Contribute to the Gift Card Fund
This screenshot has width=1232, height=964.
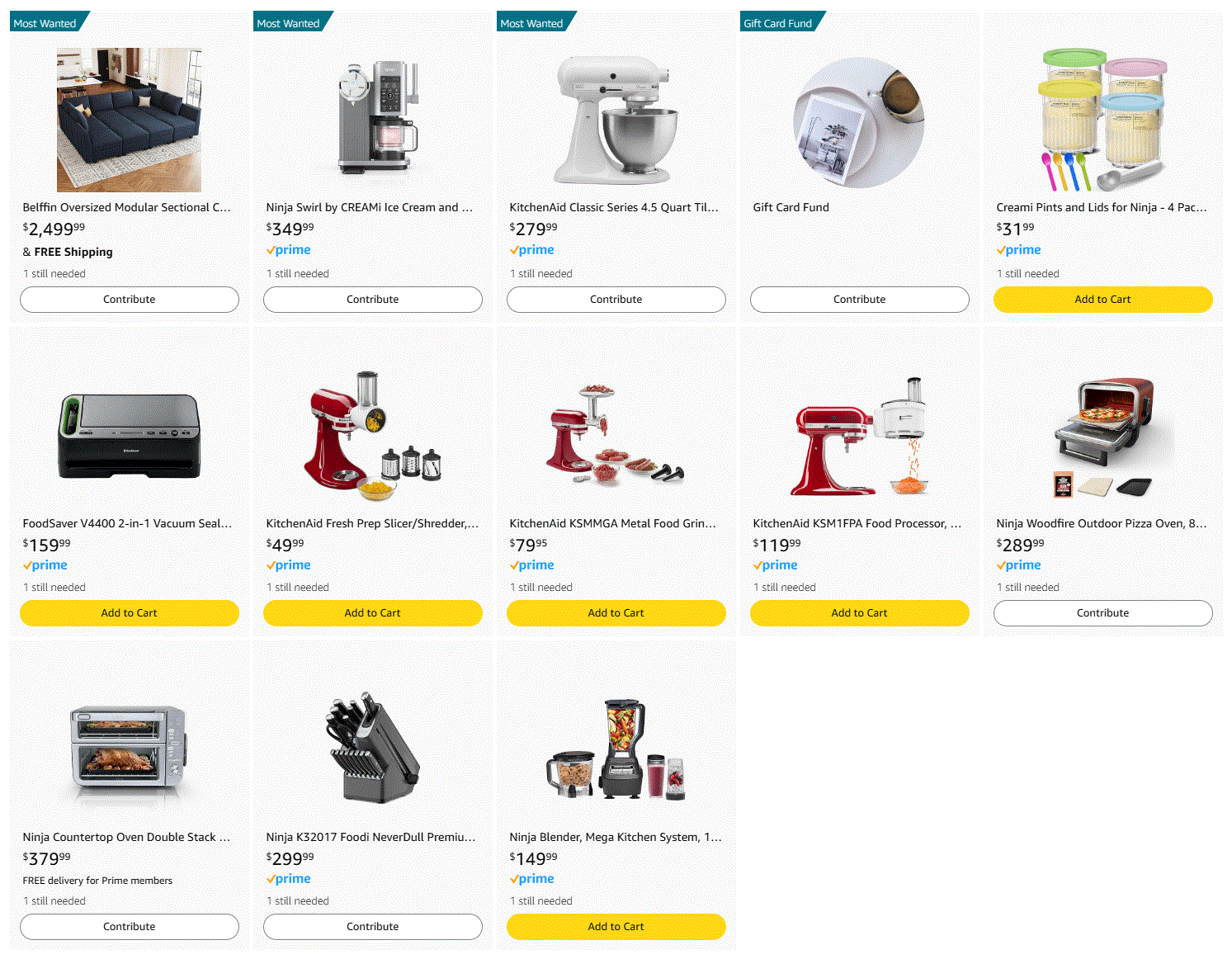(860, 300)
